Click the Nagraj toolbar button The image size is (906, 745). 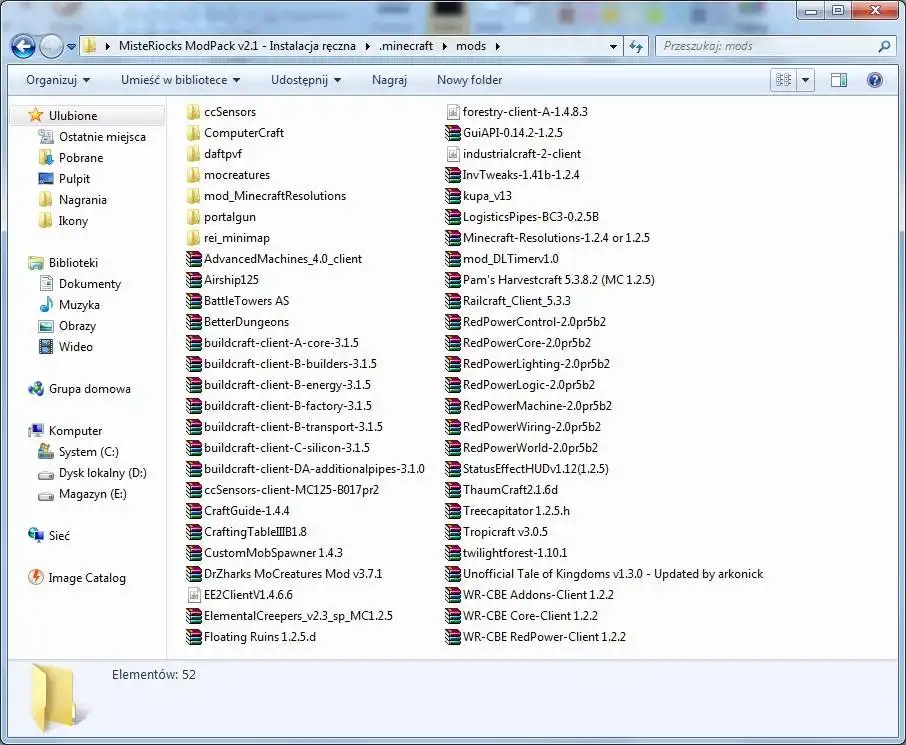coord(389,80)
